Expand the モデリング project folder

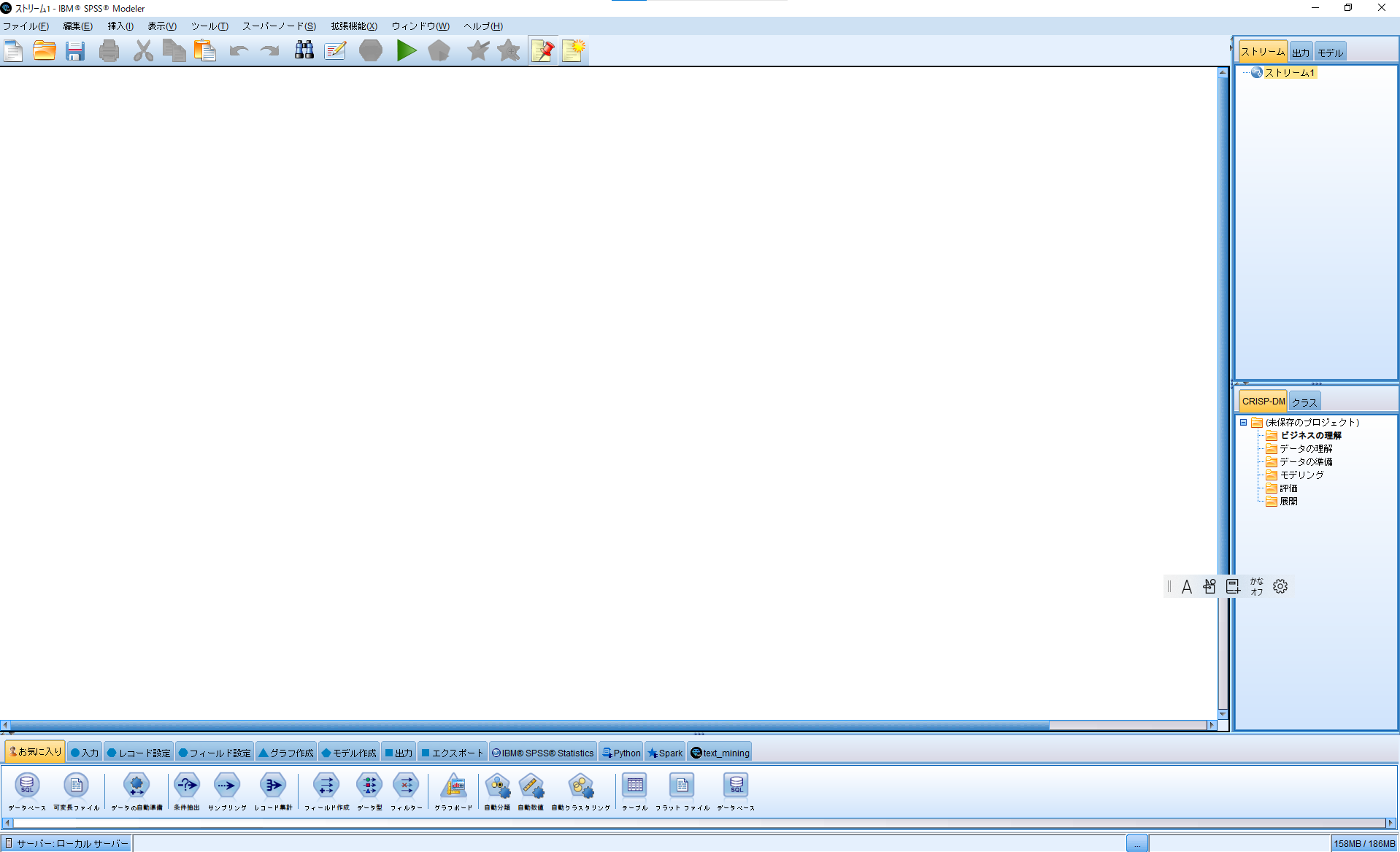[1300, 475]
